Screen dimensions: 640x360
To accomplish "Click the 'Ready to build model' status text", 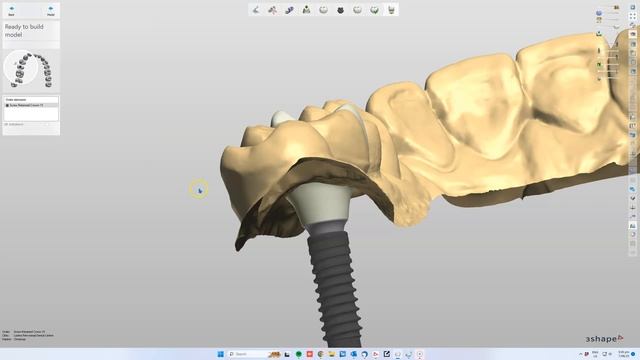I will [x=24, y=31].
